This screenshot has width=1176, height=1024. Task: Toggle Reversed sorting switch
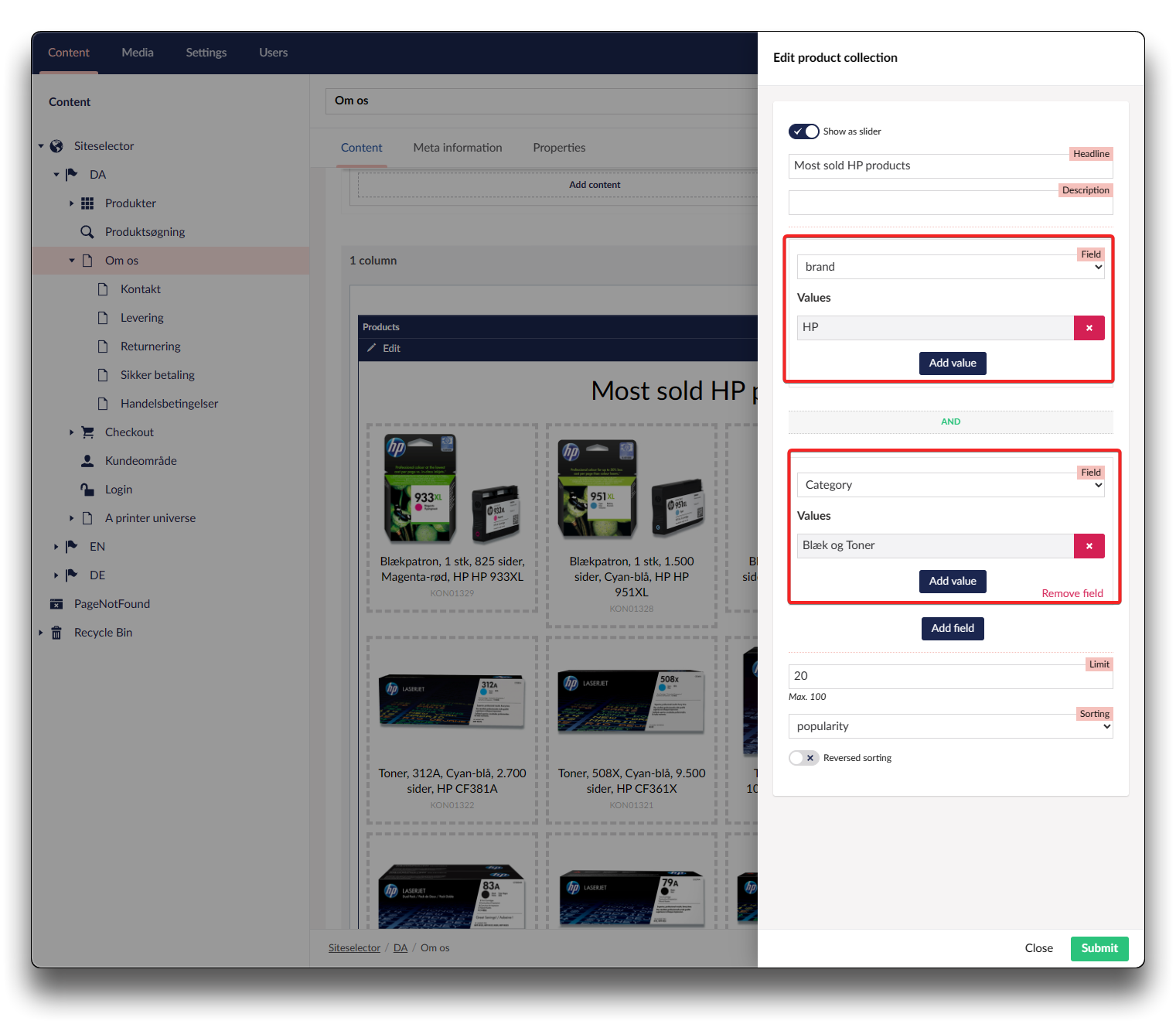pyautogui.click(x=804, y=758)
